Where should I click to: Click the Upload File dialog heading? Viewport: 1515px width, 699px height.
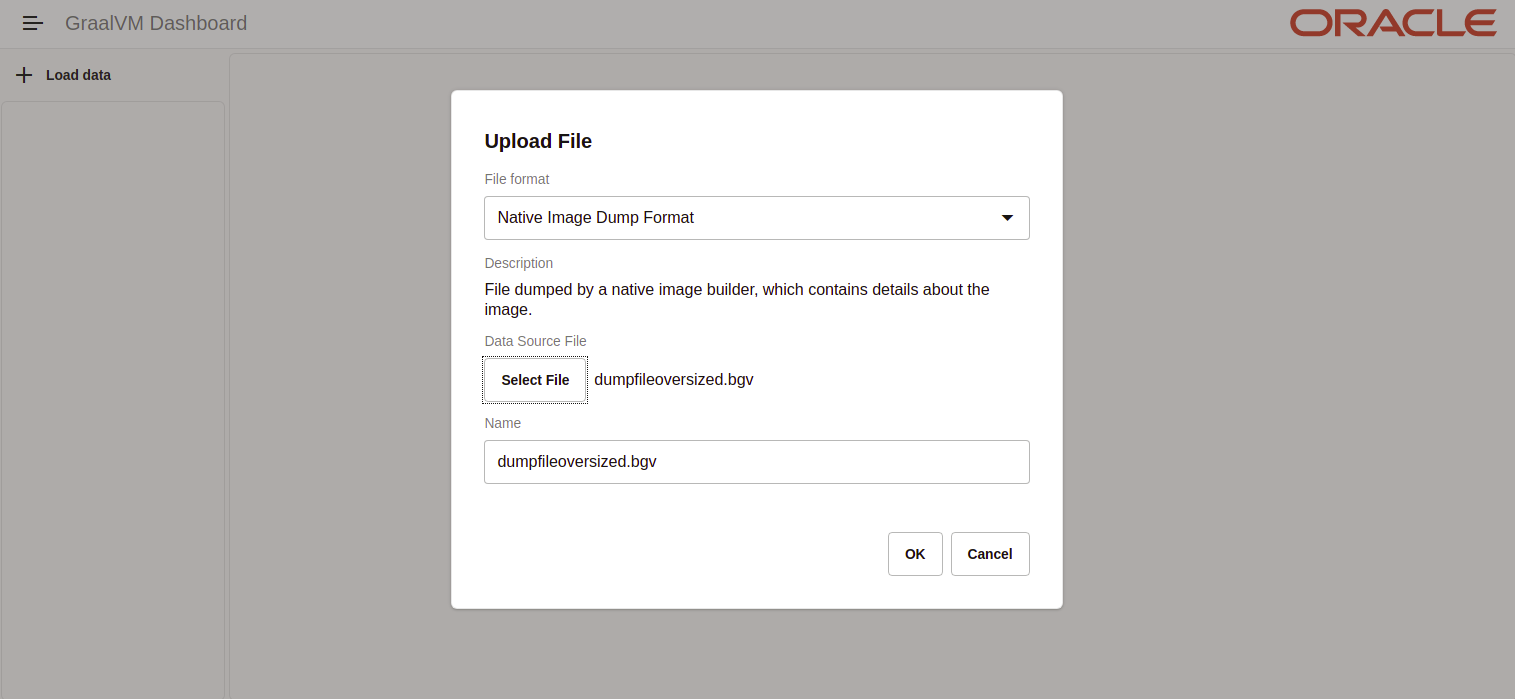(538, 141)
